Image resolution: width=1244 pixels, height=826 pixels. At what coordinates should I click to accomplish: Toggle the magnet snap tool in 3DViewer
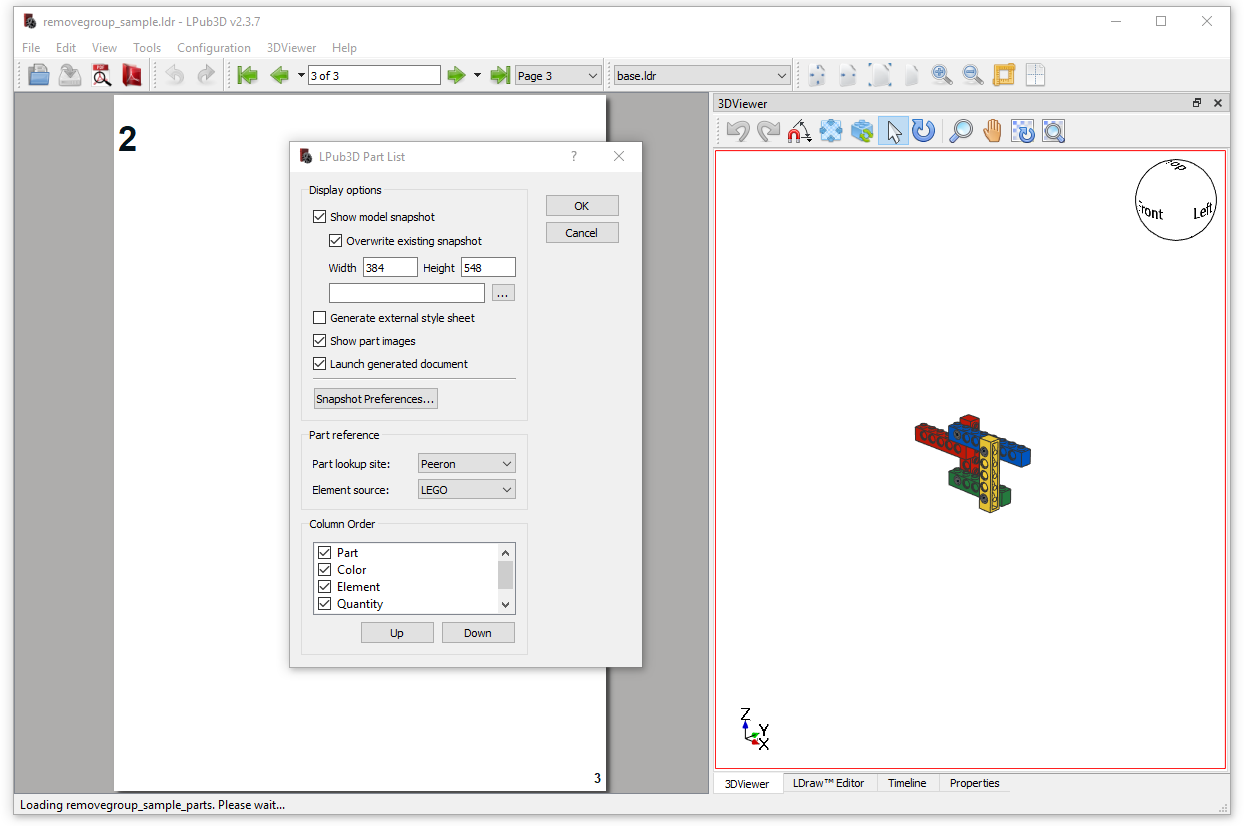[797, 131]
